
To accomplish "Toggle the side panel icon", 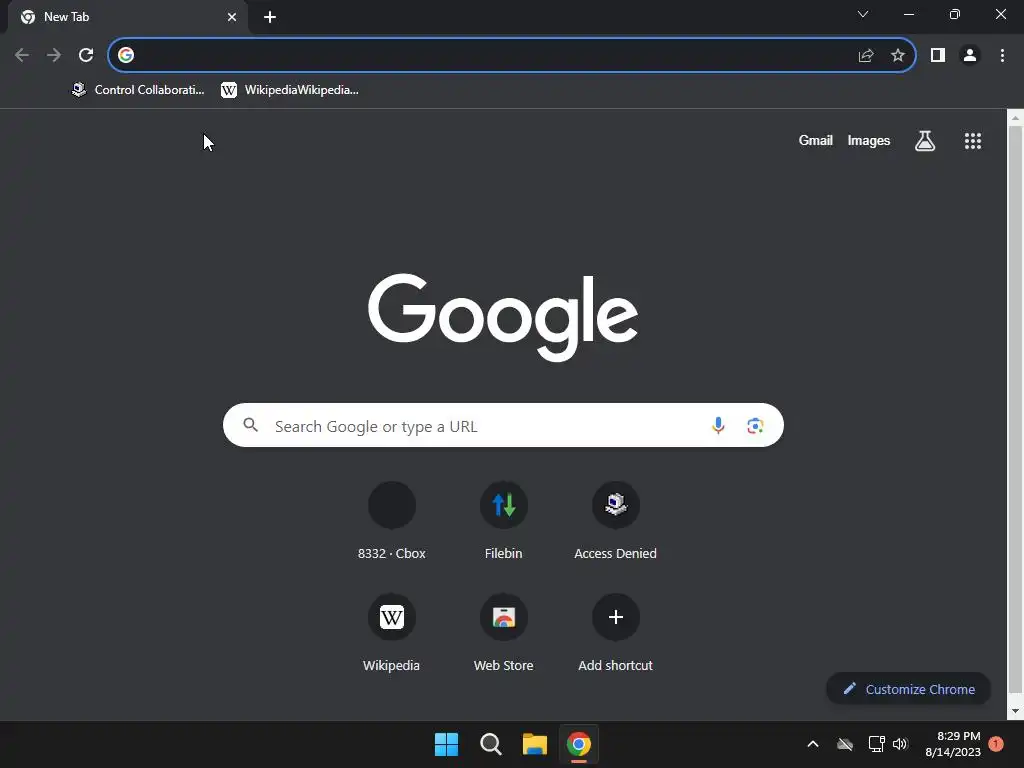I will 938,56.
